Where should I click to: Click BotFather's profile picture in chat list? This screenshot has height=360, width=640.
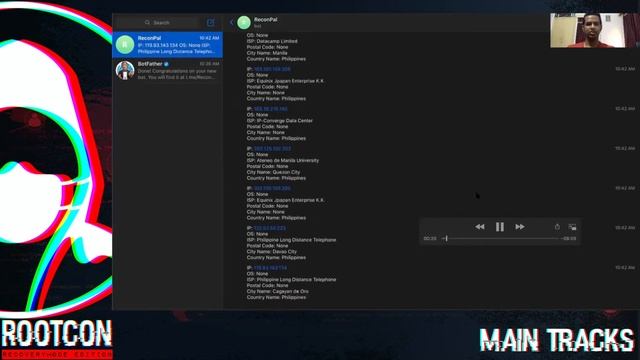point(125,71)
